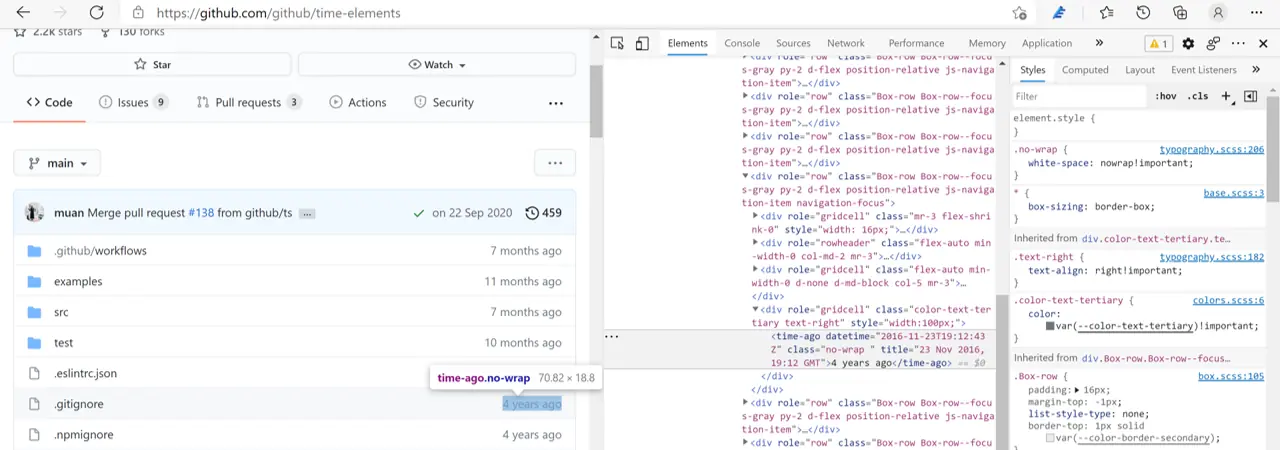Toggle the computed styles sidebar pane icon
The width and height of the screenshot is (1280, 450).
click(1250, 97)
